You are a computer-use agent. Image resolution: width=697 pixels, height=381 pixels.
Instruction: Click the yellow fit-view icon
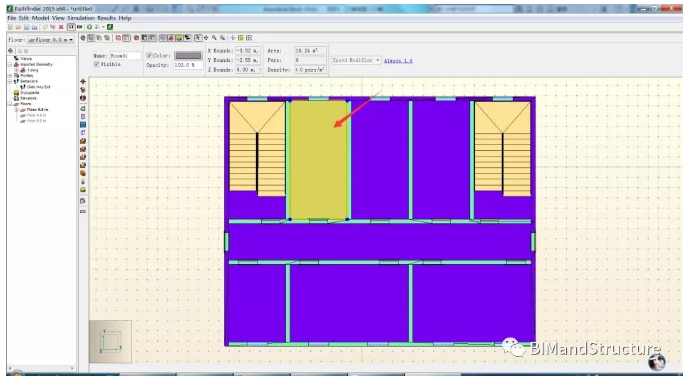pos(240,38)
